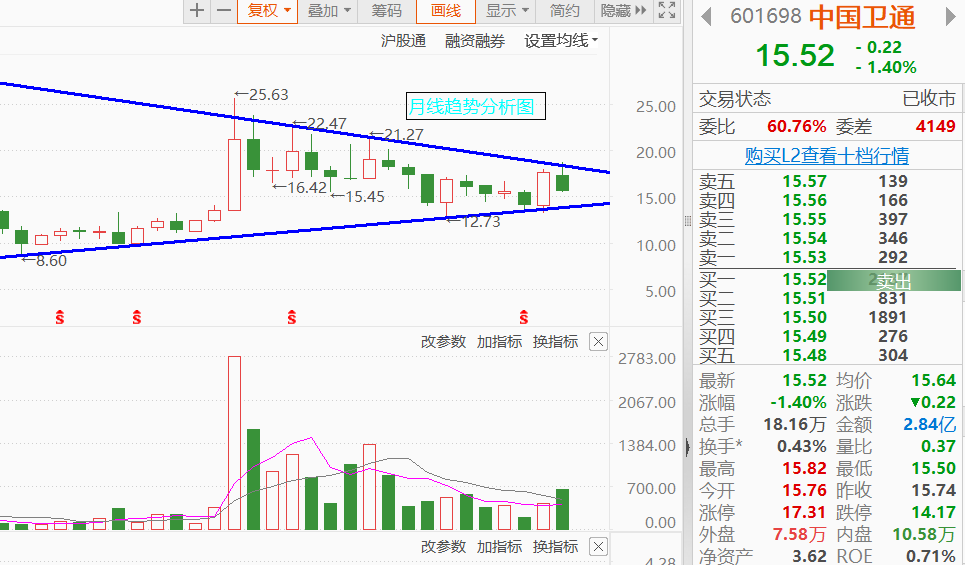The image size is (965, 565).
Task: Click the 沪股通 label
Action: [x=403, y=41]
